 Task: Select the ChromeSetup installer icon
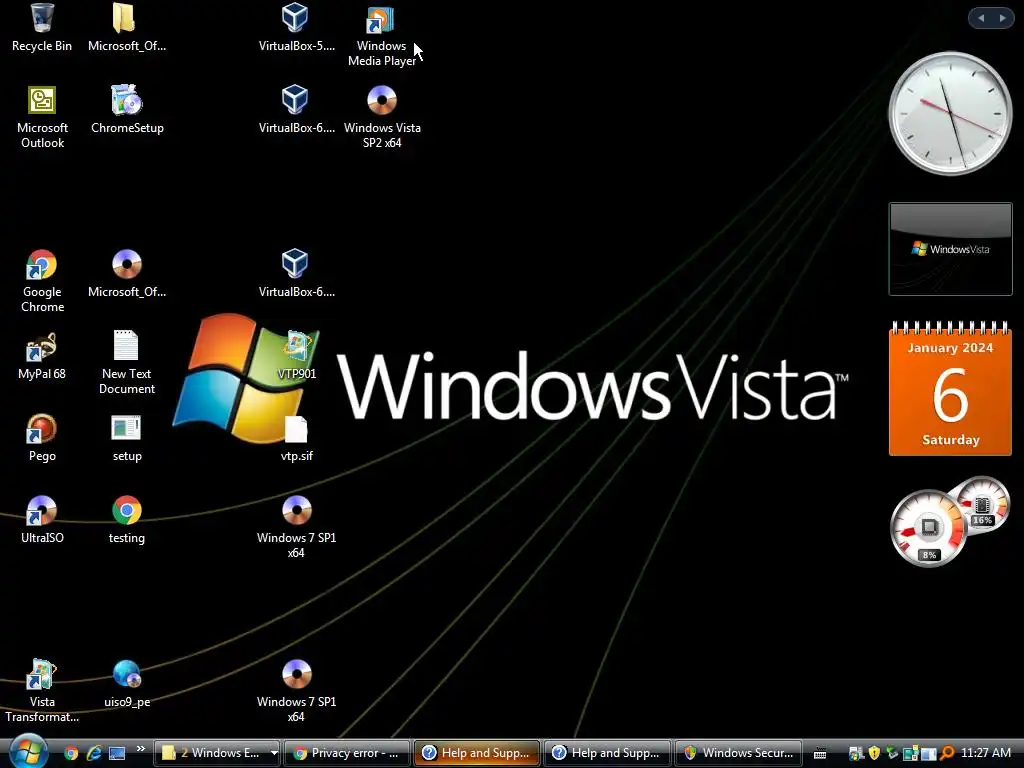pos(127,110)
